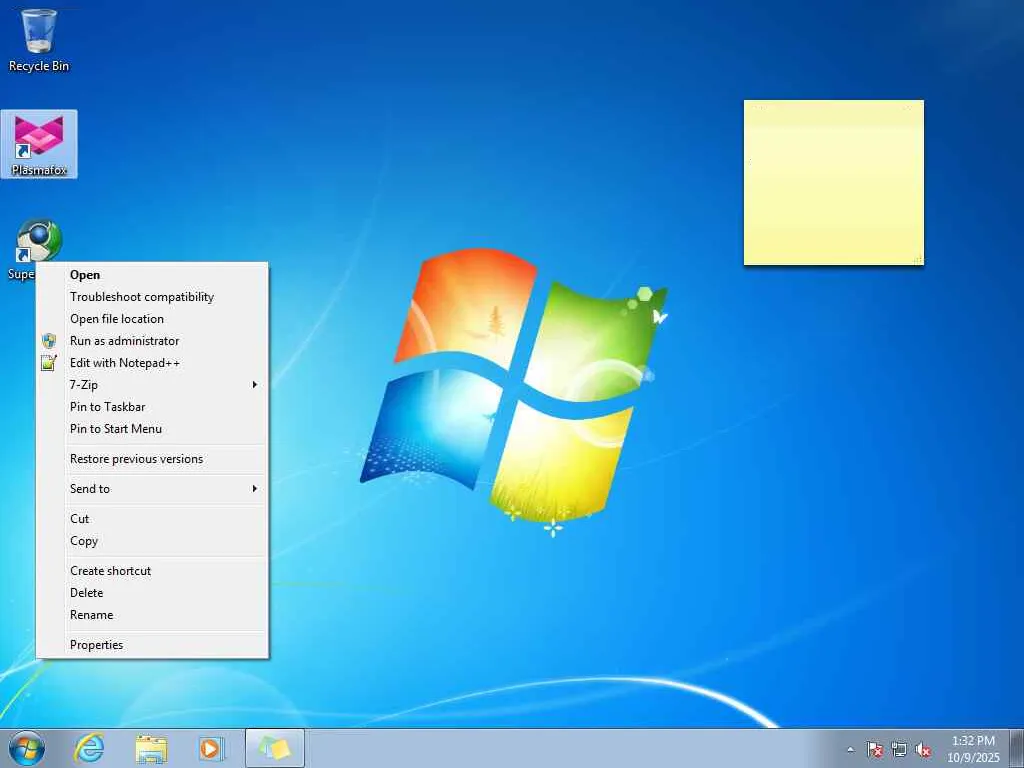Open the Send to entry
This screenshot has width=1024, height=768.
click(152, 488)
